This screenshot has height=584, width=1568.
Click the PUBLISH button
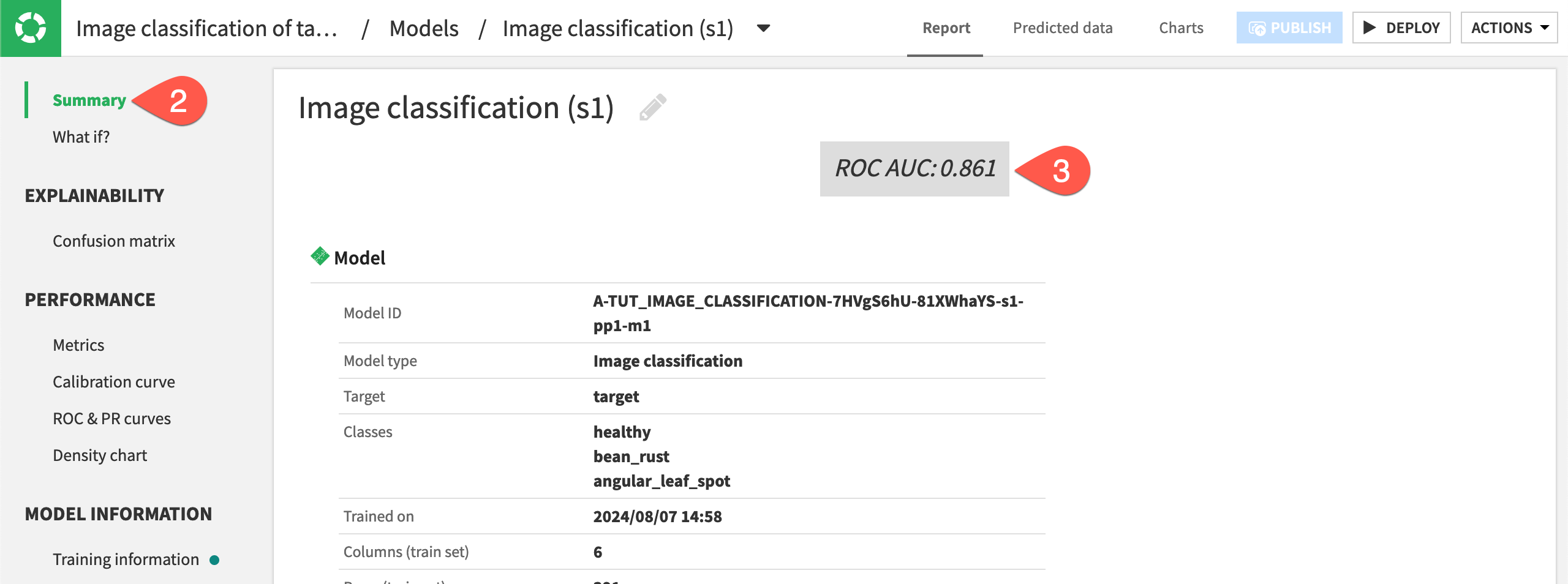1289,27
